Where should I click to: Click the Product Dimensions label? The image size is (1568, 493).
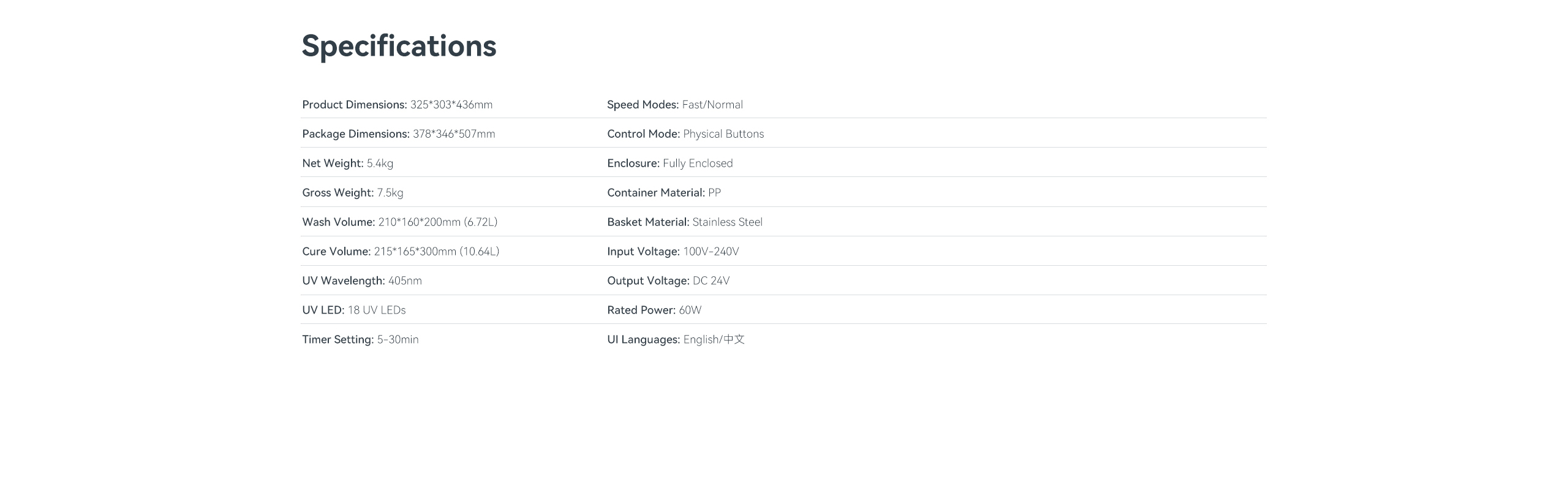coord(354,105)
